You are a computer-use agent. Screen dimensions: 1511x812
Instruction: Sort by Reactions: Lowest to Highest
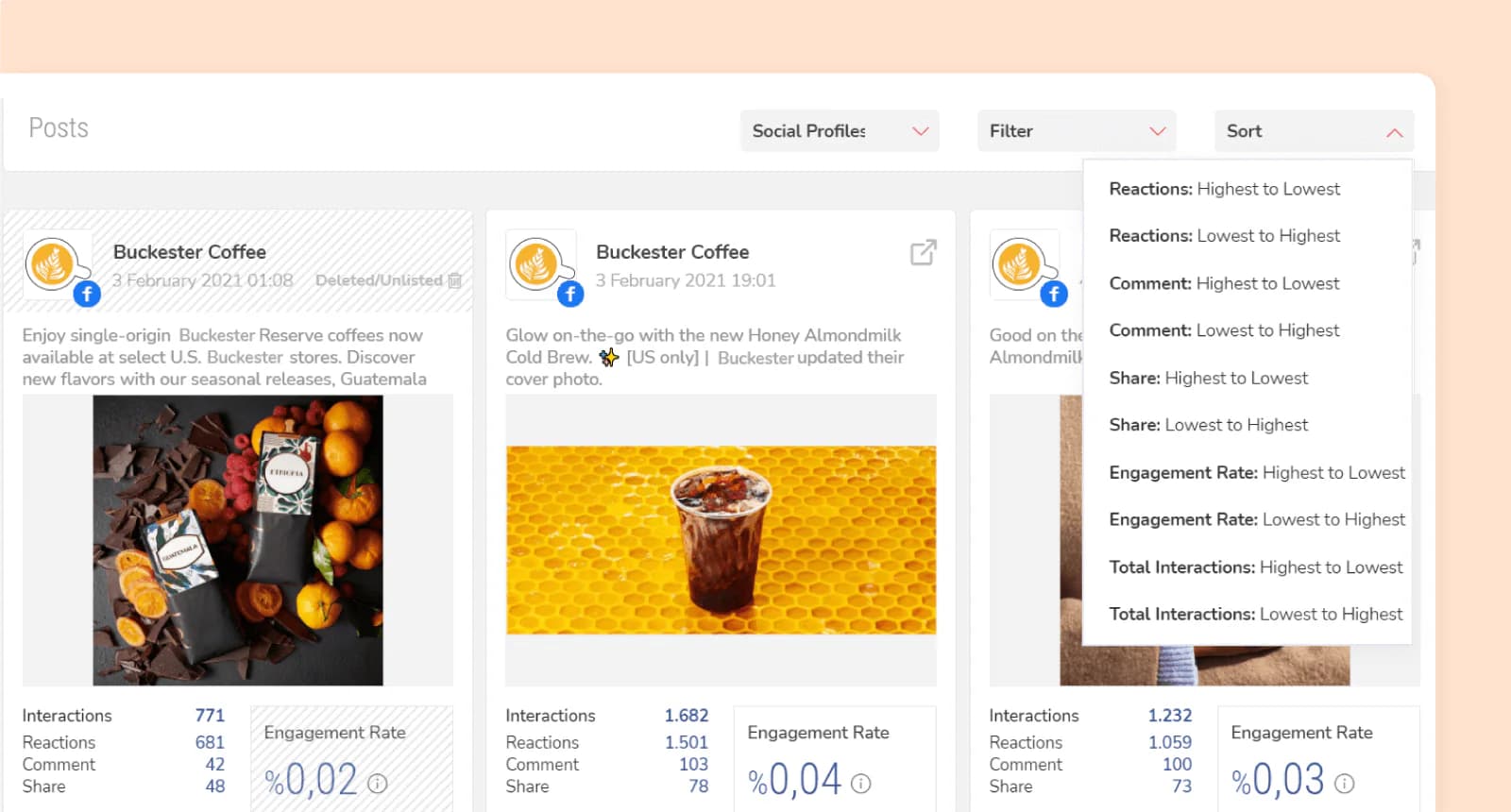coord(1224,236)
